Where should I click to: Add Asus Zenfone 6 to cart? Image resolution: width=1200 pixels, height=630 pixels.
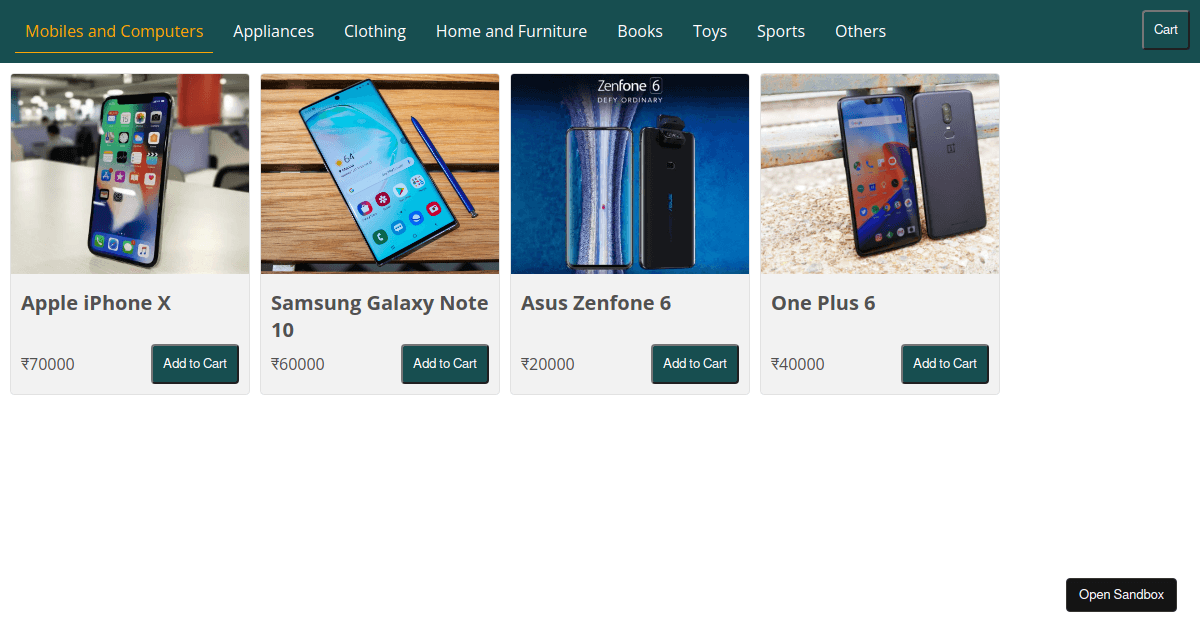tap(695, 364)
